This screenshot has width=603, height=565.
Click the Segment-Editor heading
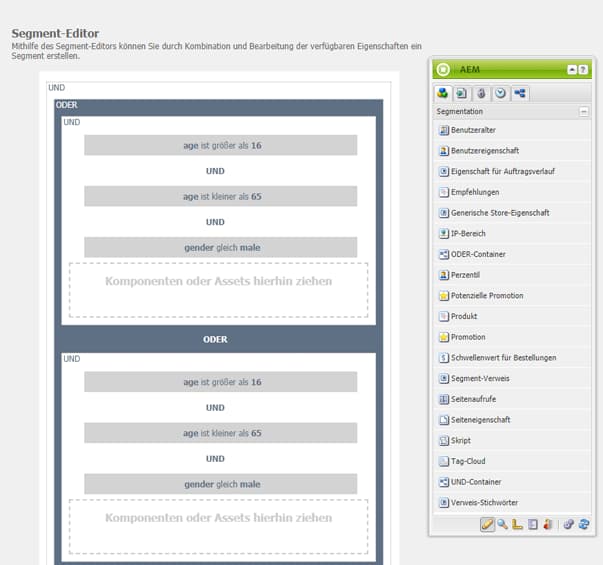(x=55, y=33)
